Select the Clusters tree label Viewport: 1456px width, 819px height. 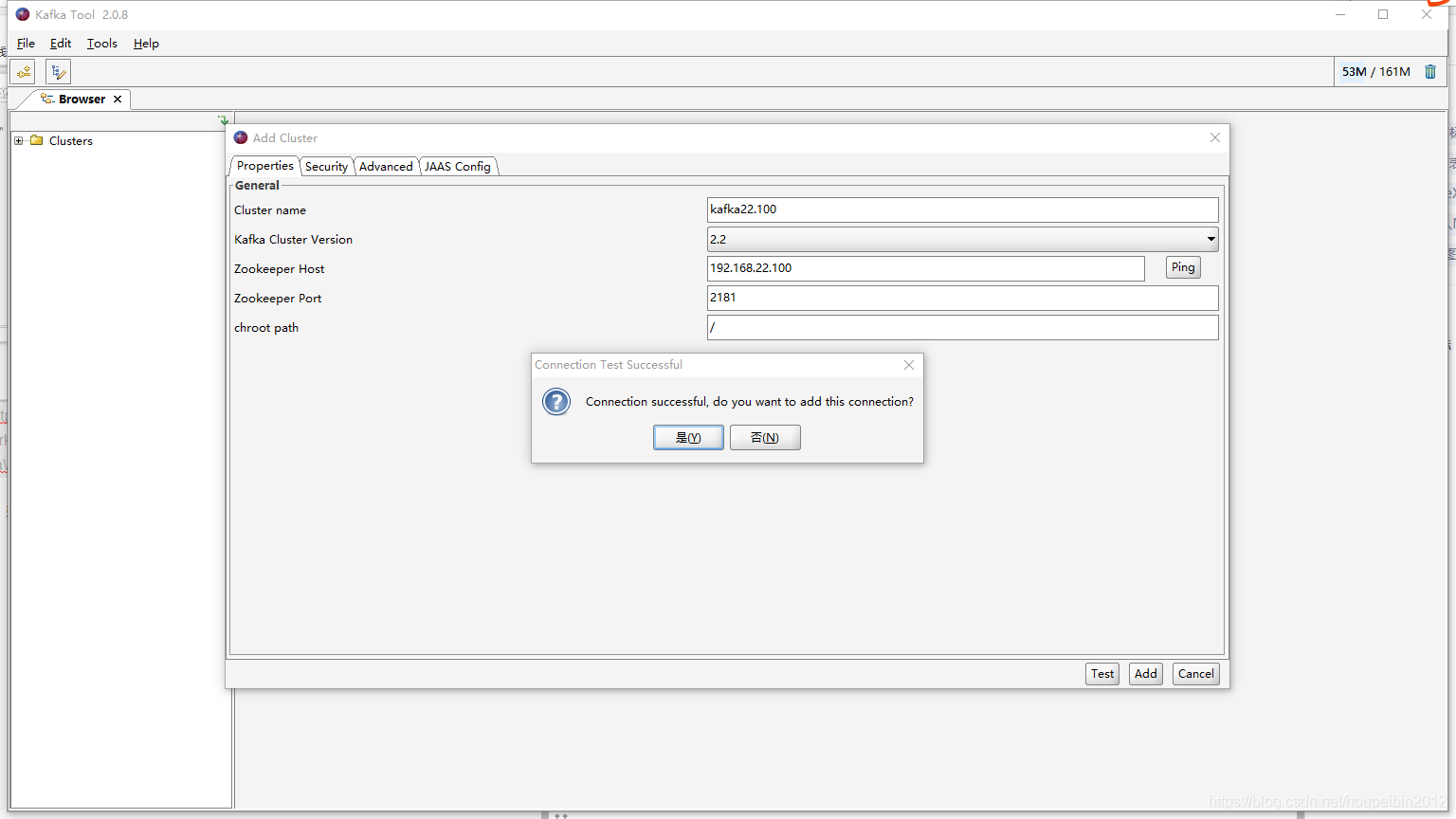click(71, 141)
